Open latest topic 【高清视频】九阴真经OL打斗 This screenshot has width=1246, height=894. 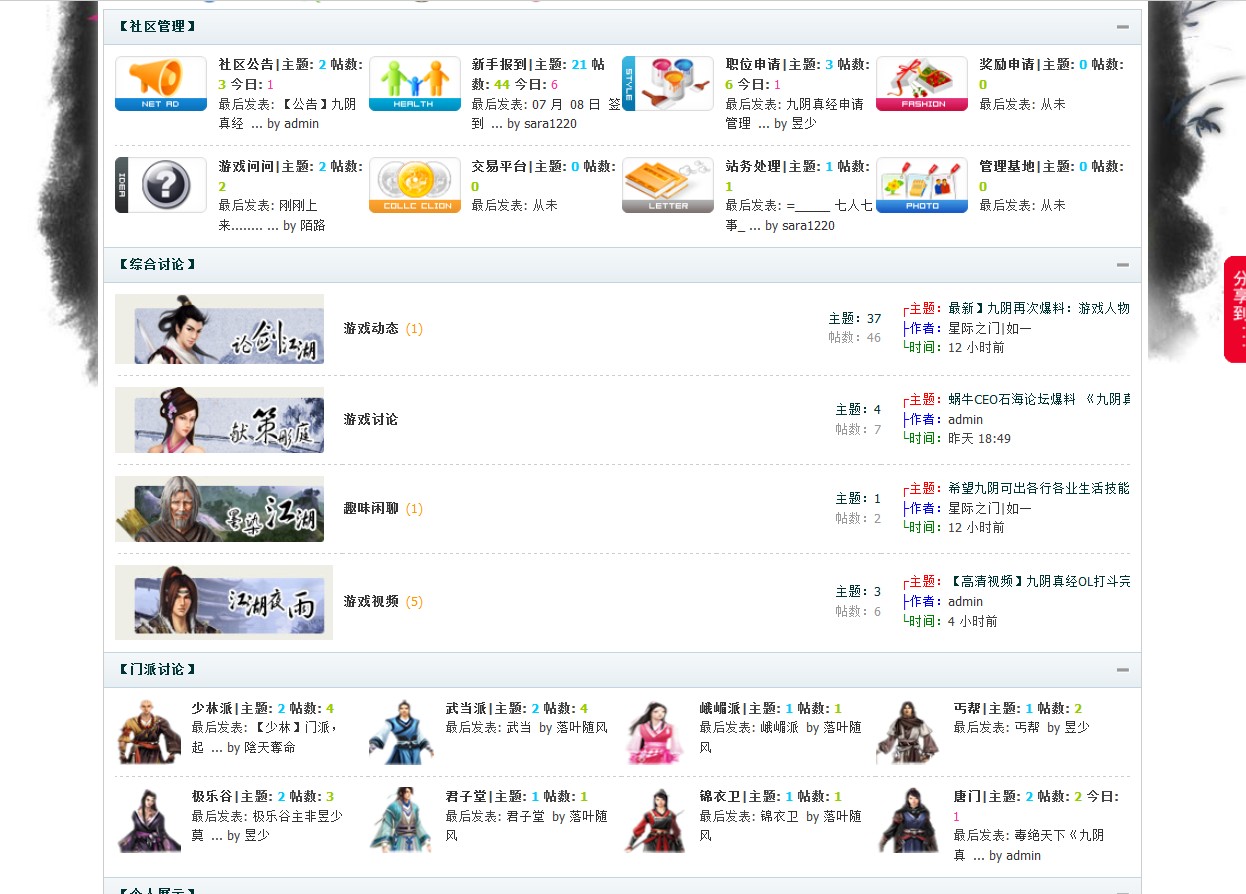pos(1039,581)
